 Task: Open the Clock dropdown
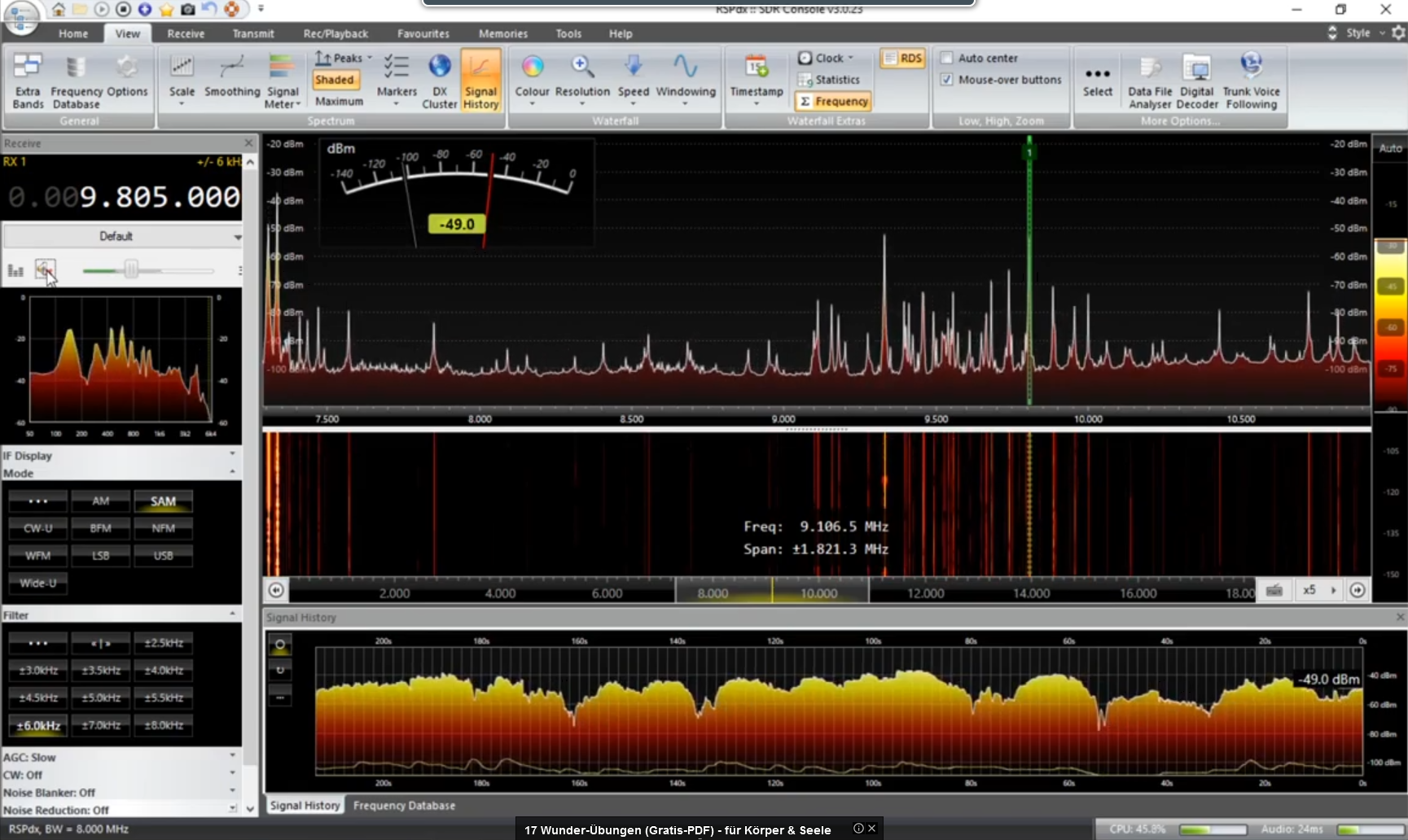coord(826,58)
